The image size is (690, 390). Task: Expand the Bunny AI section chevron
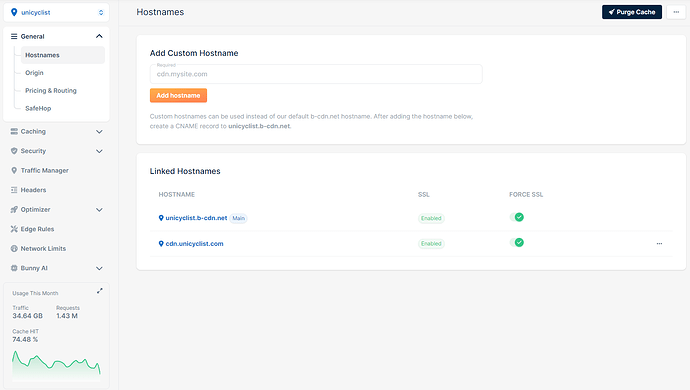coord(99,268)
